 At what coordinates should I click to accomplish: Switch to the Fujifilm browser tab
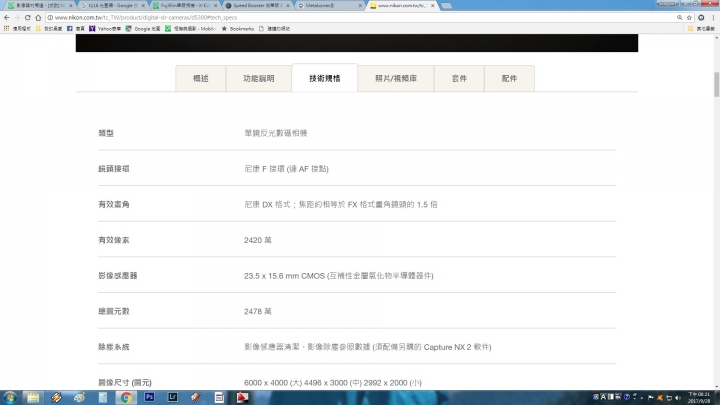coord(185,6)
